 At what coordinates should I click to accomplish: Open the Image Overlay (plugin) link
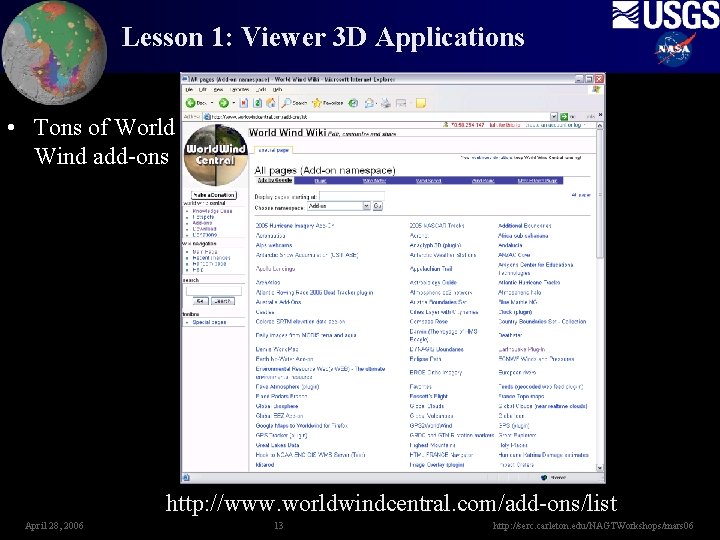pyautogui.click(x=437, y=465)
